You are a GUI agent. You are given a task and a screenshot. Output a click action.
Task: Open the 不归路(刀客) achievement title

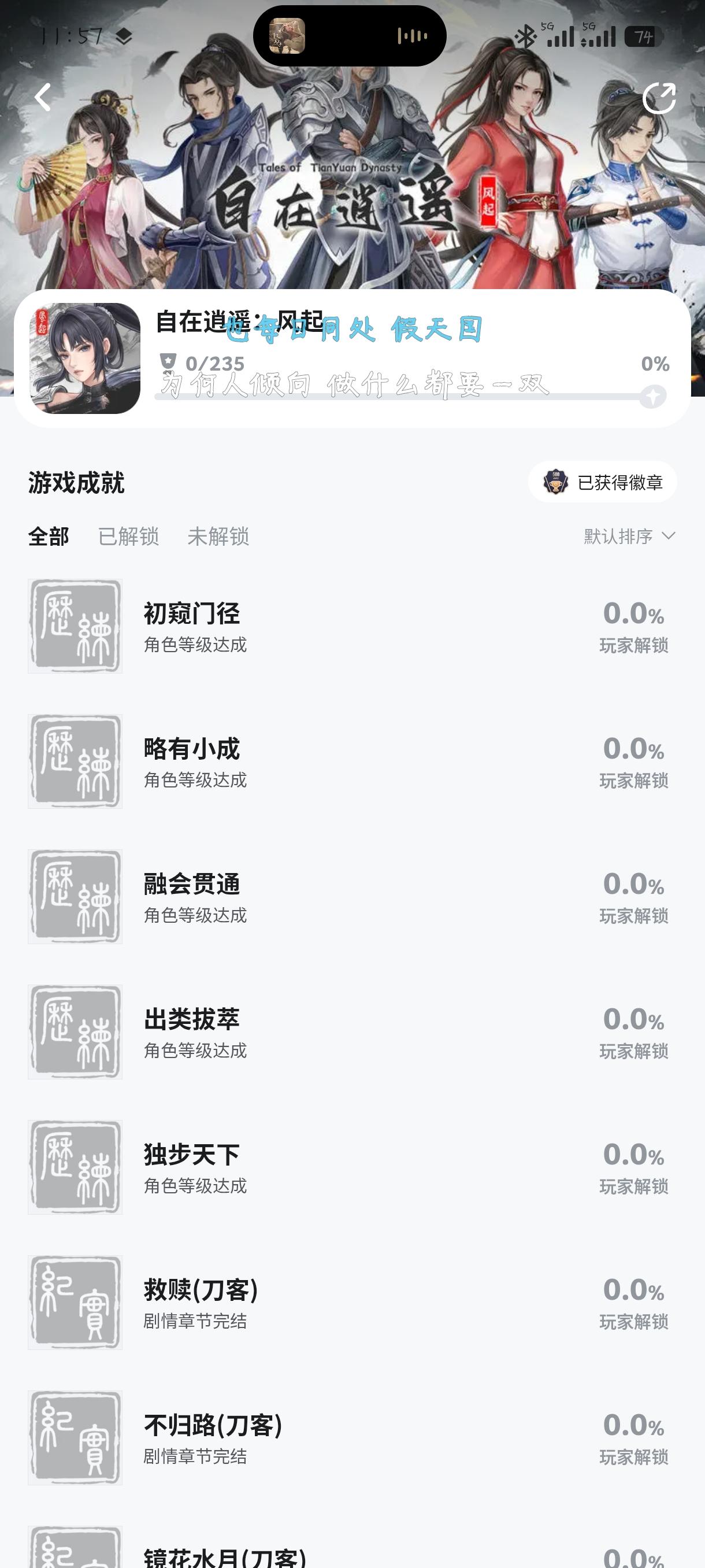pyautogui.click(x=213, y=1425)
